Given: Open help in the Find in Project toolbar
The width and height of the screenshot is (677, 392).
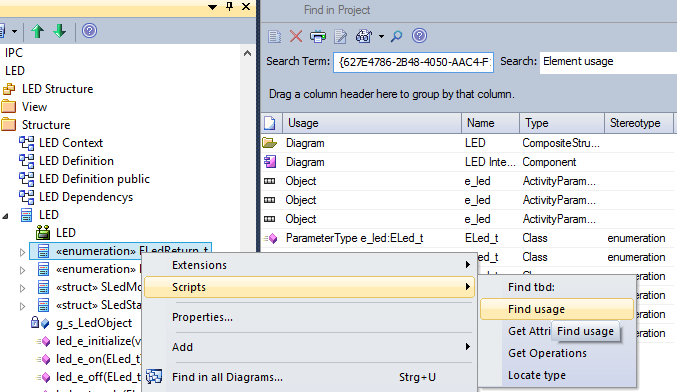Looking at the screenshot, I should click(x=419, y=36).
